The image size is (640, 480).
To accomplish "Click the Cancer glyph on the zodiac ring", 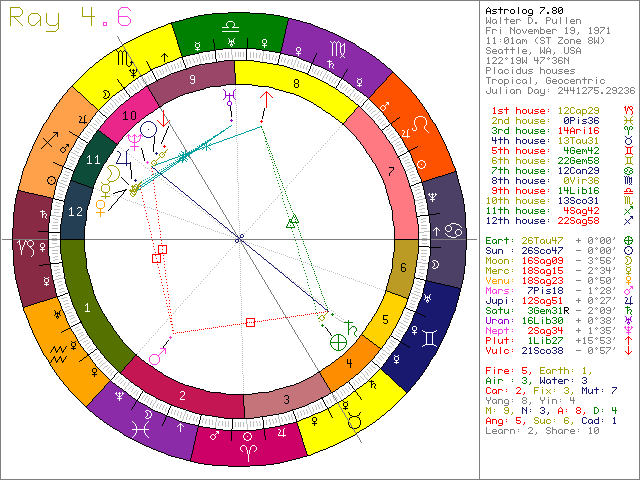I will (453, 231).
